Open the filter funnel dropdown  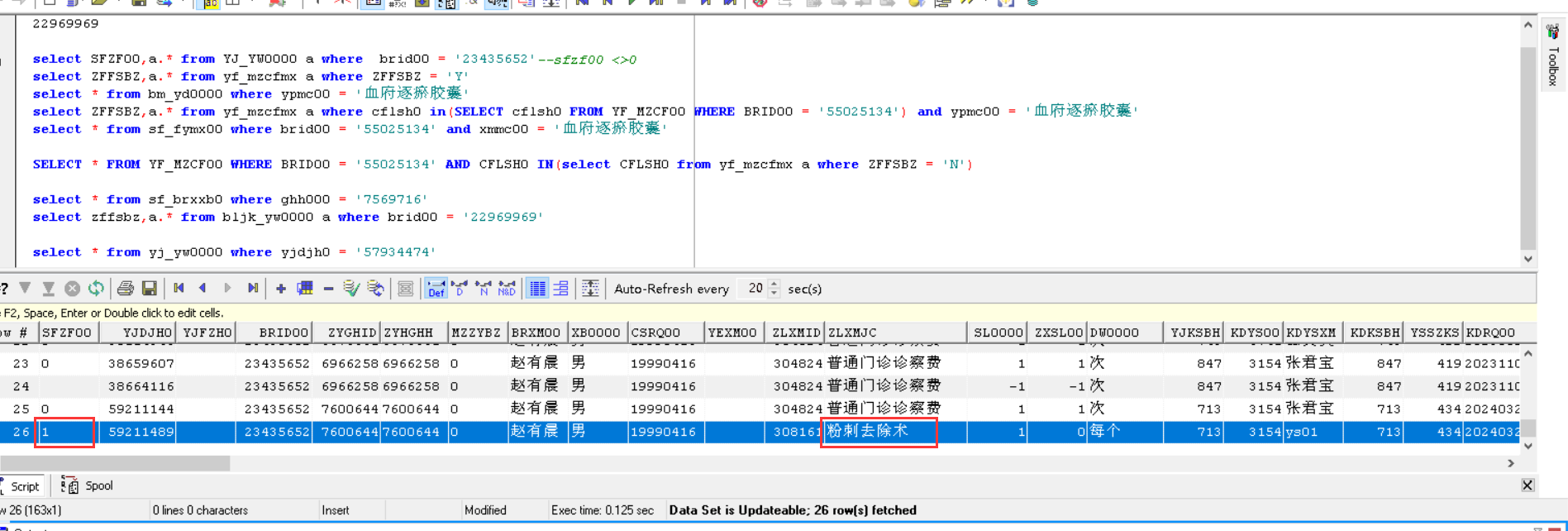click(x=26, y=289)
